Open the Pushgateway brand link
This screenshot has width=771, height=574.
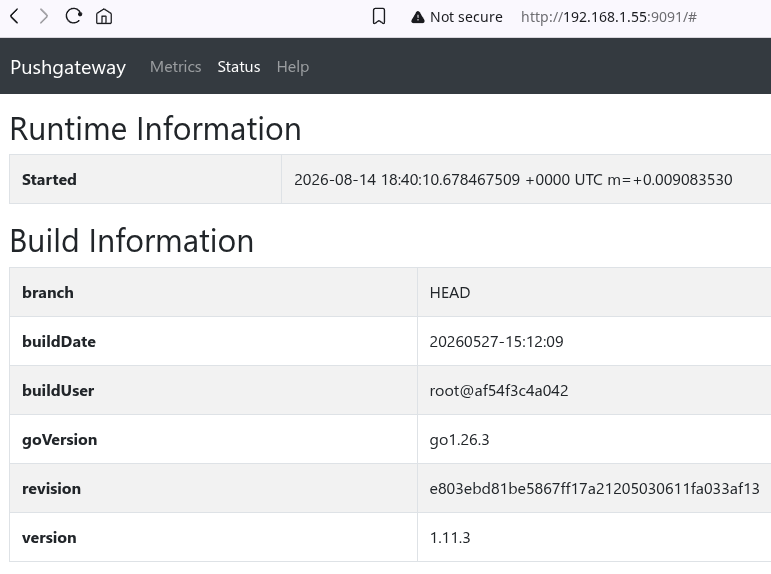coord(68,67)
